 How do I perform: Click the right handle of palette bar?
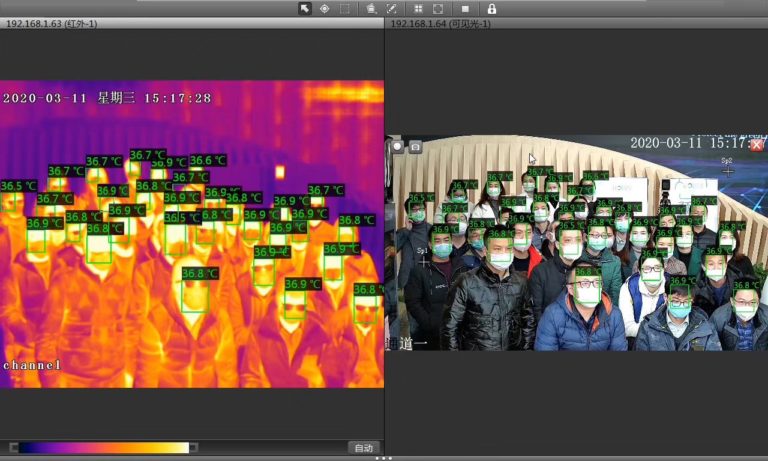(x=193, y=447)
